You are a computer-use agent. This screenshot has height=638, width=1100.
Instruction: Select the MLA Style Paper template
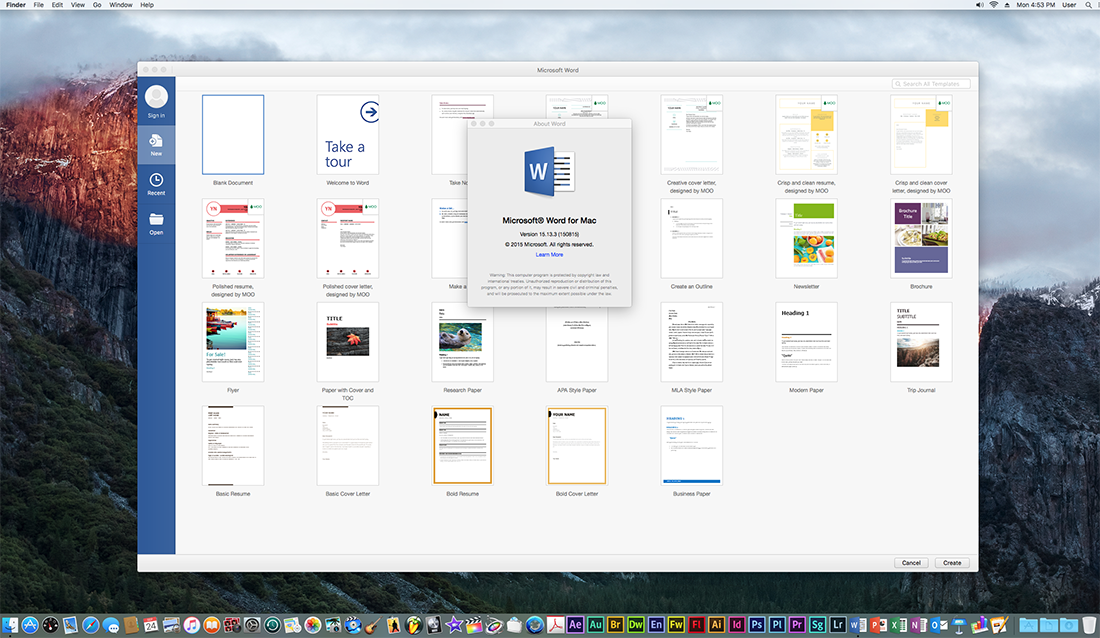click(691, 343)
